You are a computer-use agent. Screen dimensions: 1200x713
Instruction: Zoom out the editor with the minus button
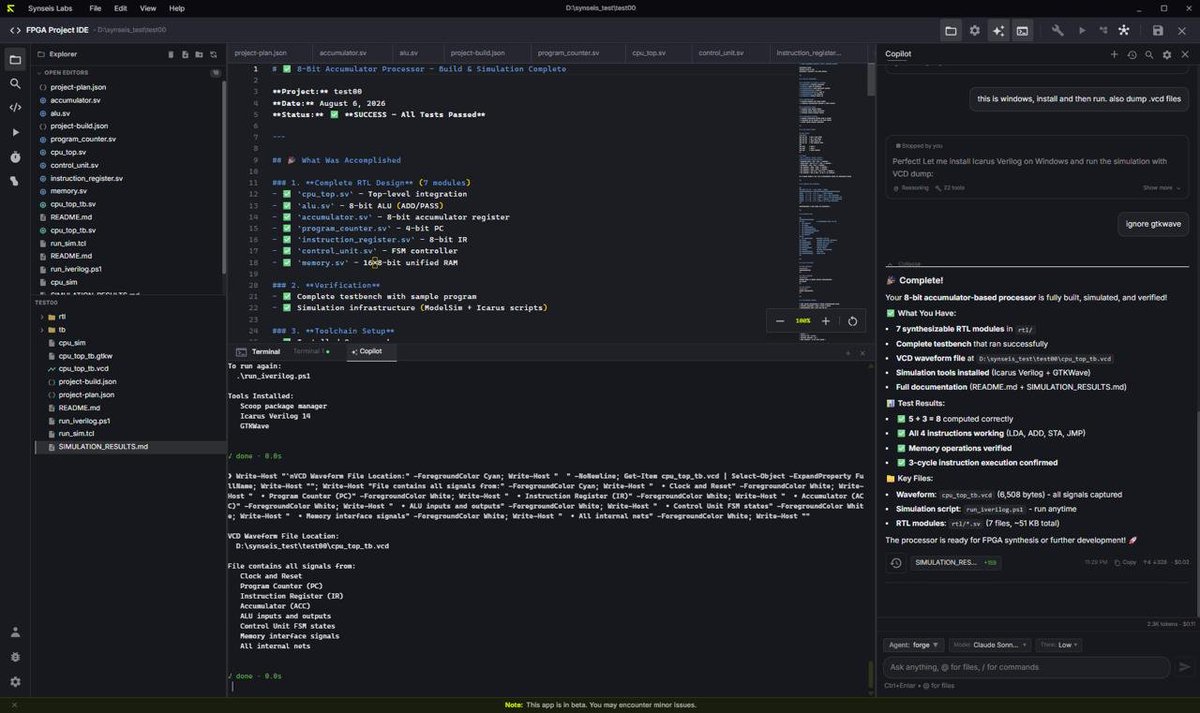pos(781,321)
